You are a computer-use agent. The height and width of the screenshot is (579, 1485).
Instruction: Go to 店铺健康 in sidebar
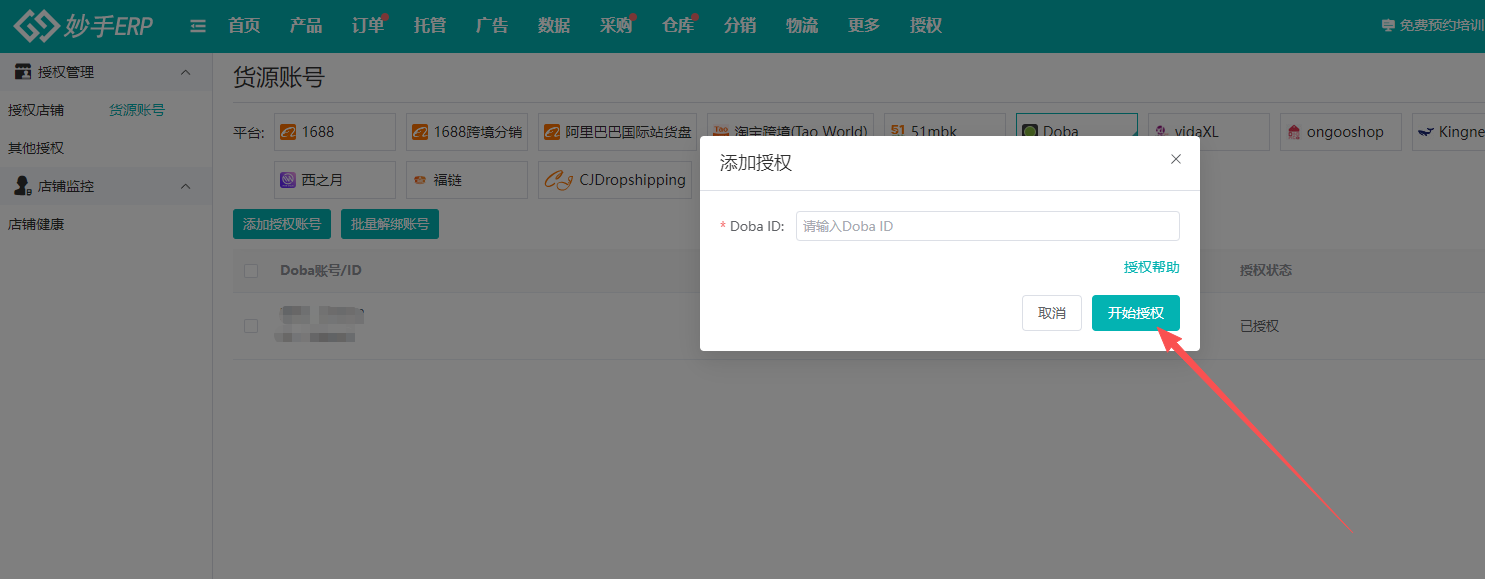tap(36, 224)
